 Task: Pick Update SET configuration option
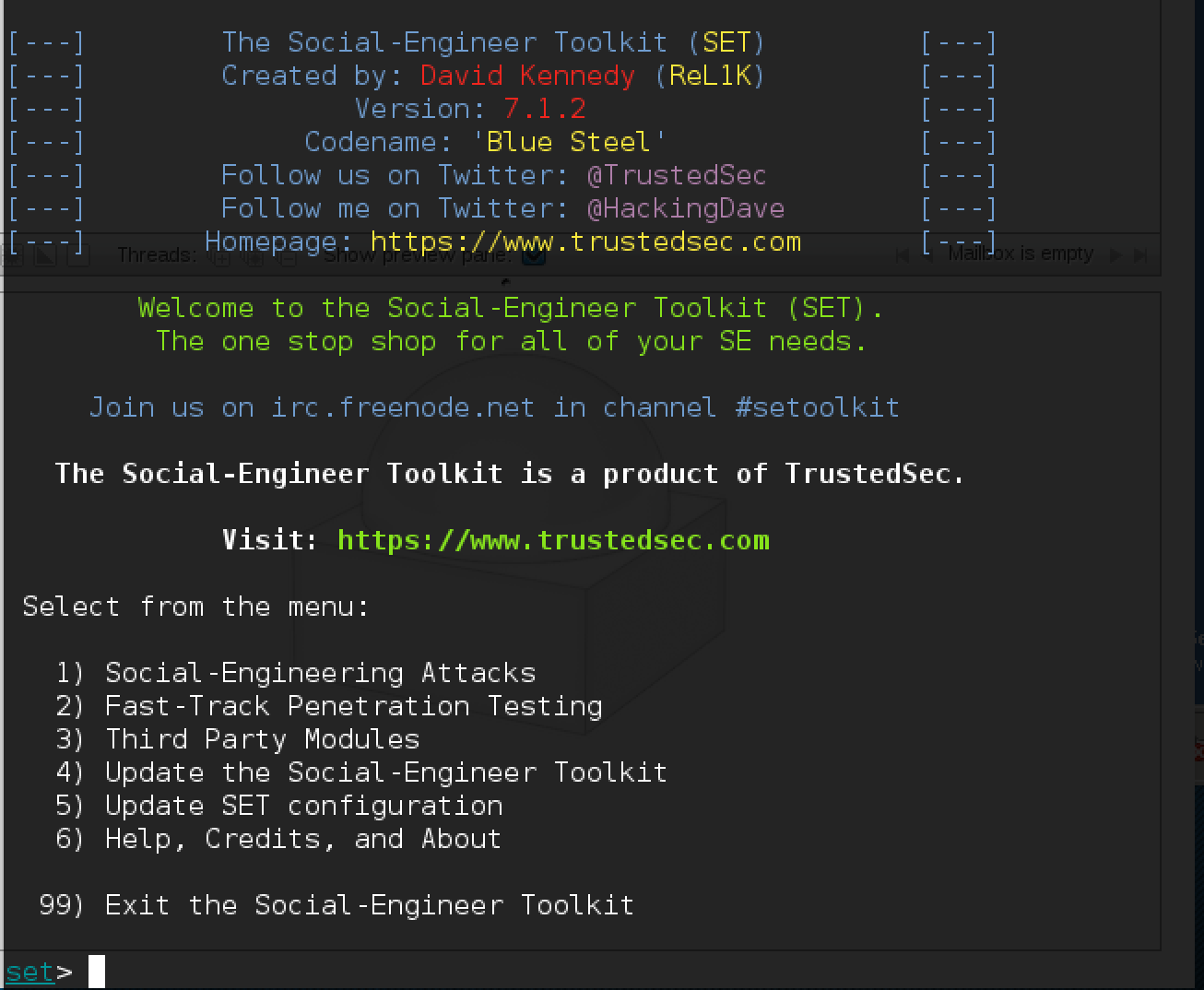pyautogui.click(x=303, y=806)
